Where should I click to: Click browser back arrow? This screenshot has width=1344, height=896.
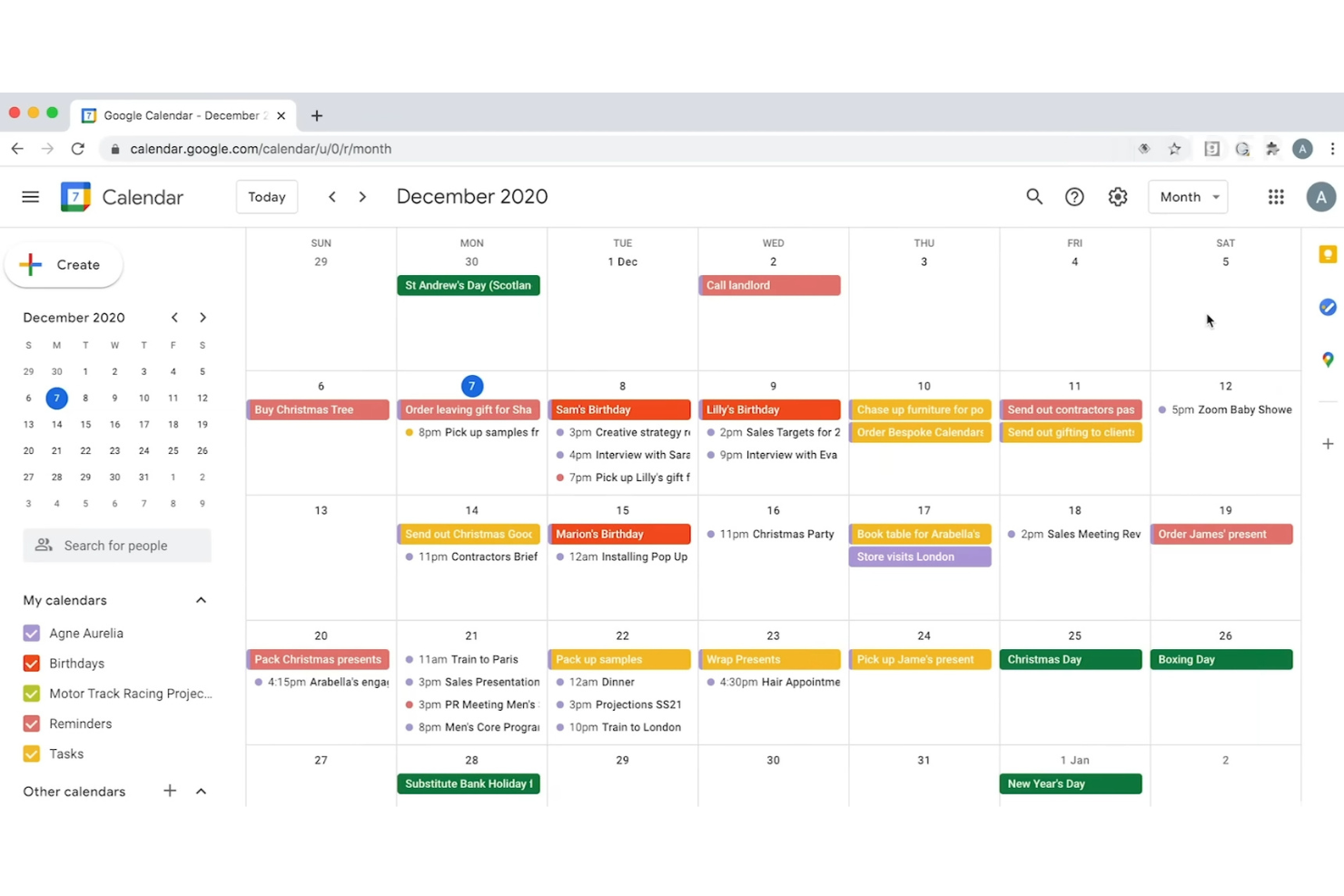tap(17, 149)
